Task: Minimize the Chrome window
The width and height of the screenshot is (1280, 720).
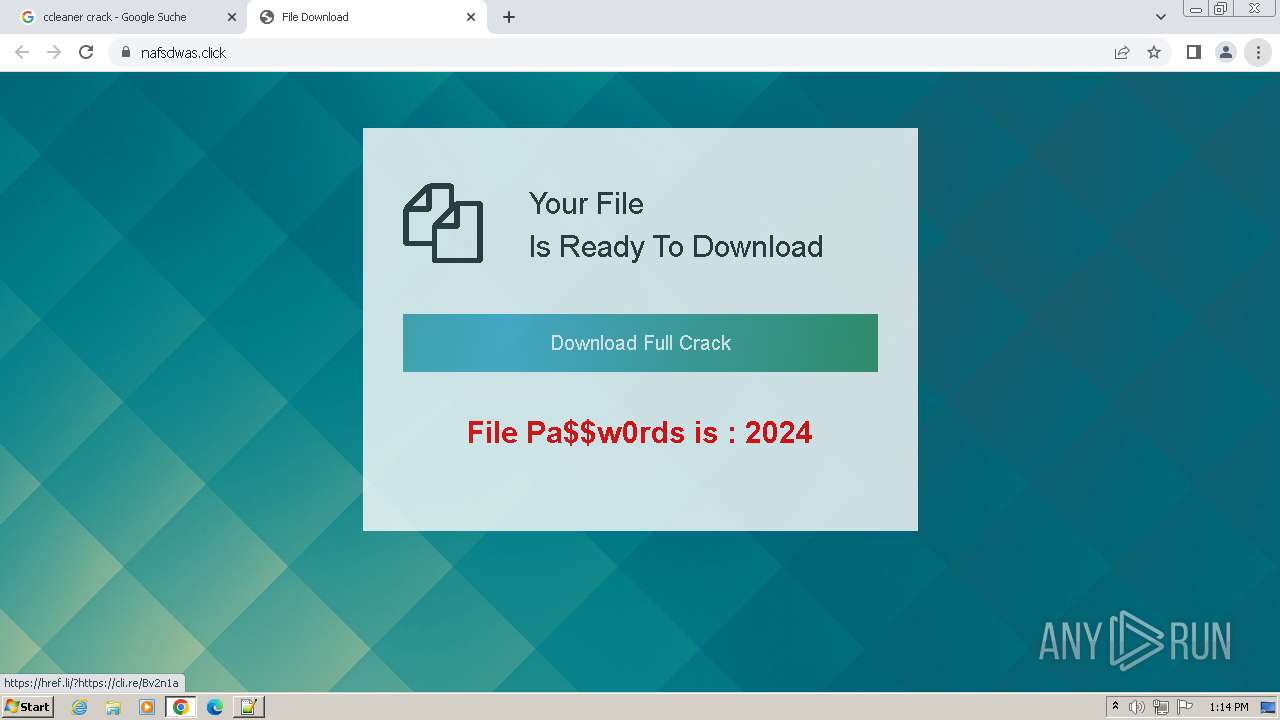Action: [x=1196, y=8]
